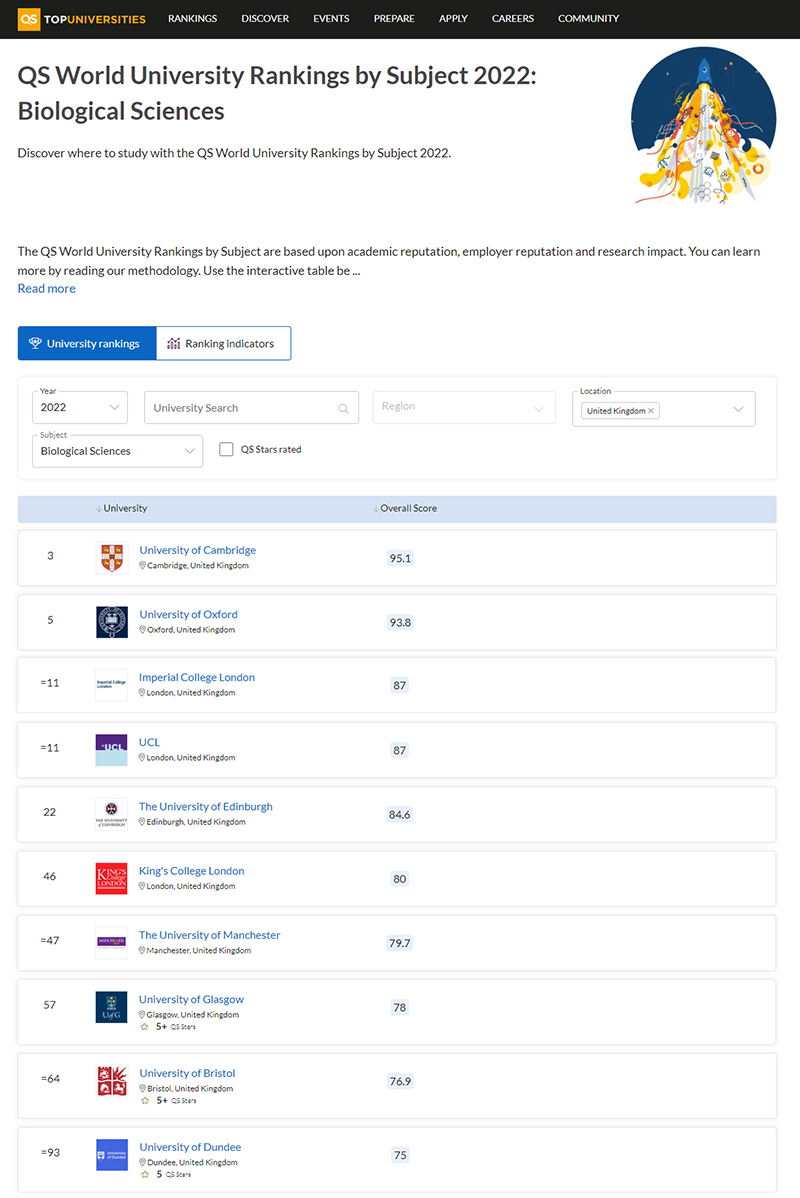Open the University of Cambridge link
This screenshot has width=800, height=1198.
point(197,550)
